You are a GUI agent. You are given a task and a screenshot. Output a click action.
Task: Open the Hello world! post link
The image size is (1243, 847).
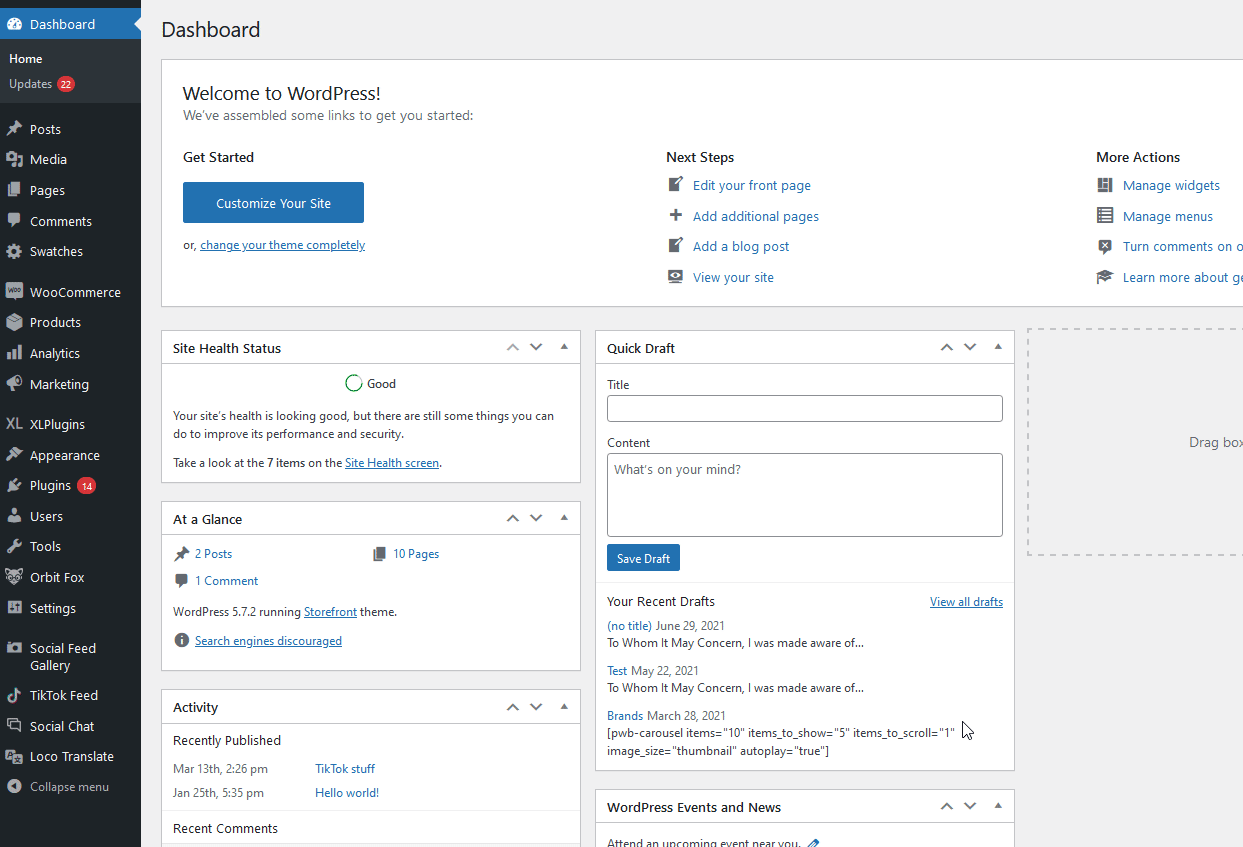347,792
